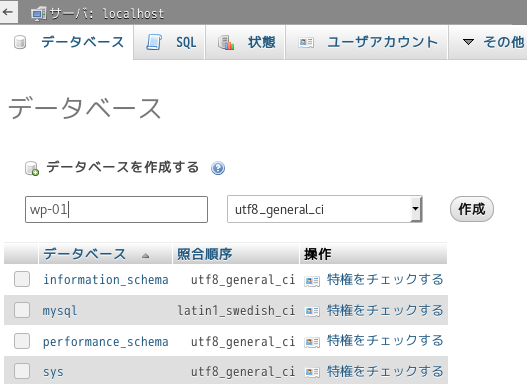Check privileges link for information_schema
The image size is (527, 384).
tap(385, 280)
